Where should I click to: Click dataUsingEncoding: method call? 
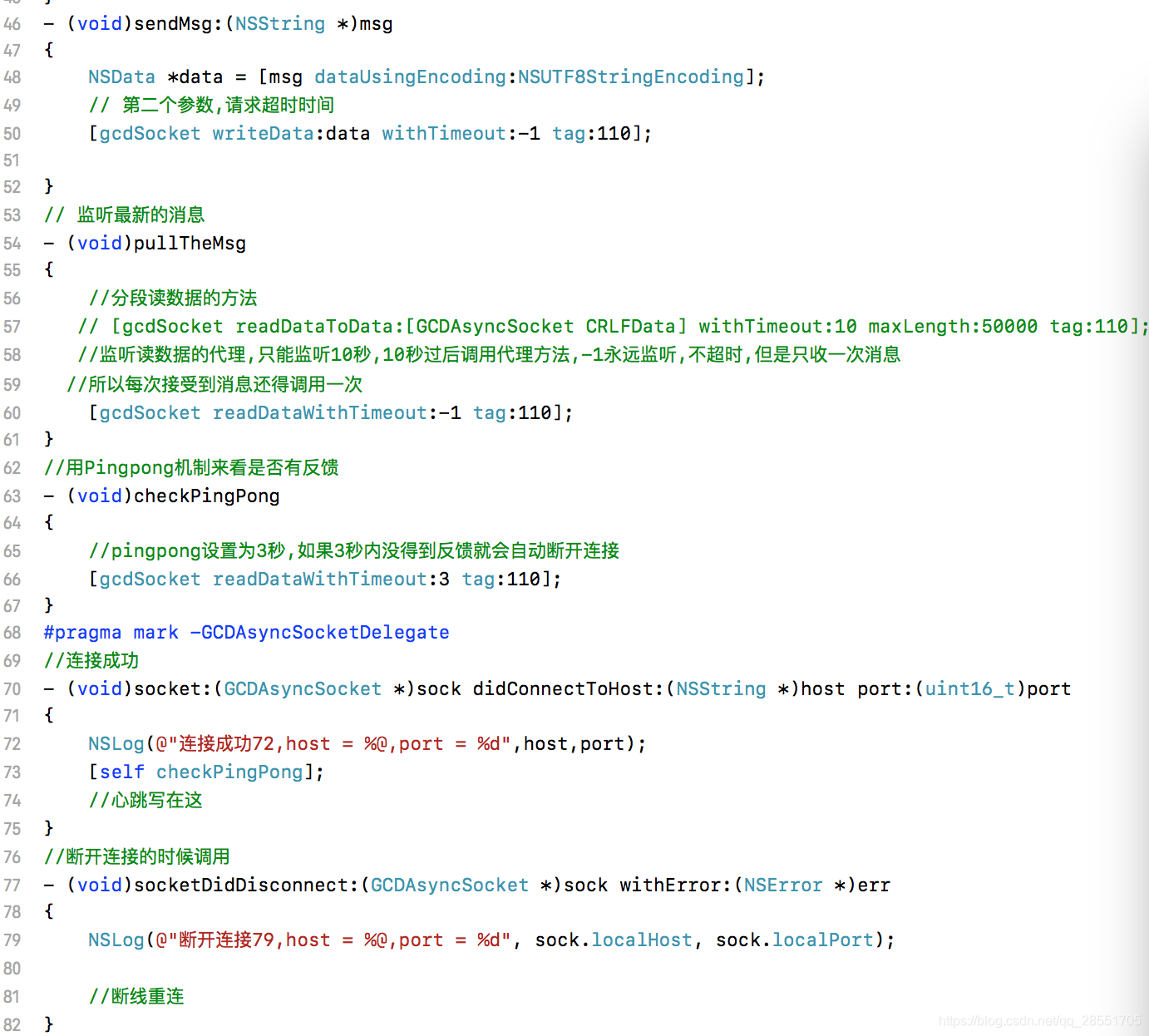[x=415, y=77]
